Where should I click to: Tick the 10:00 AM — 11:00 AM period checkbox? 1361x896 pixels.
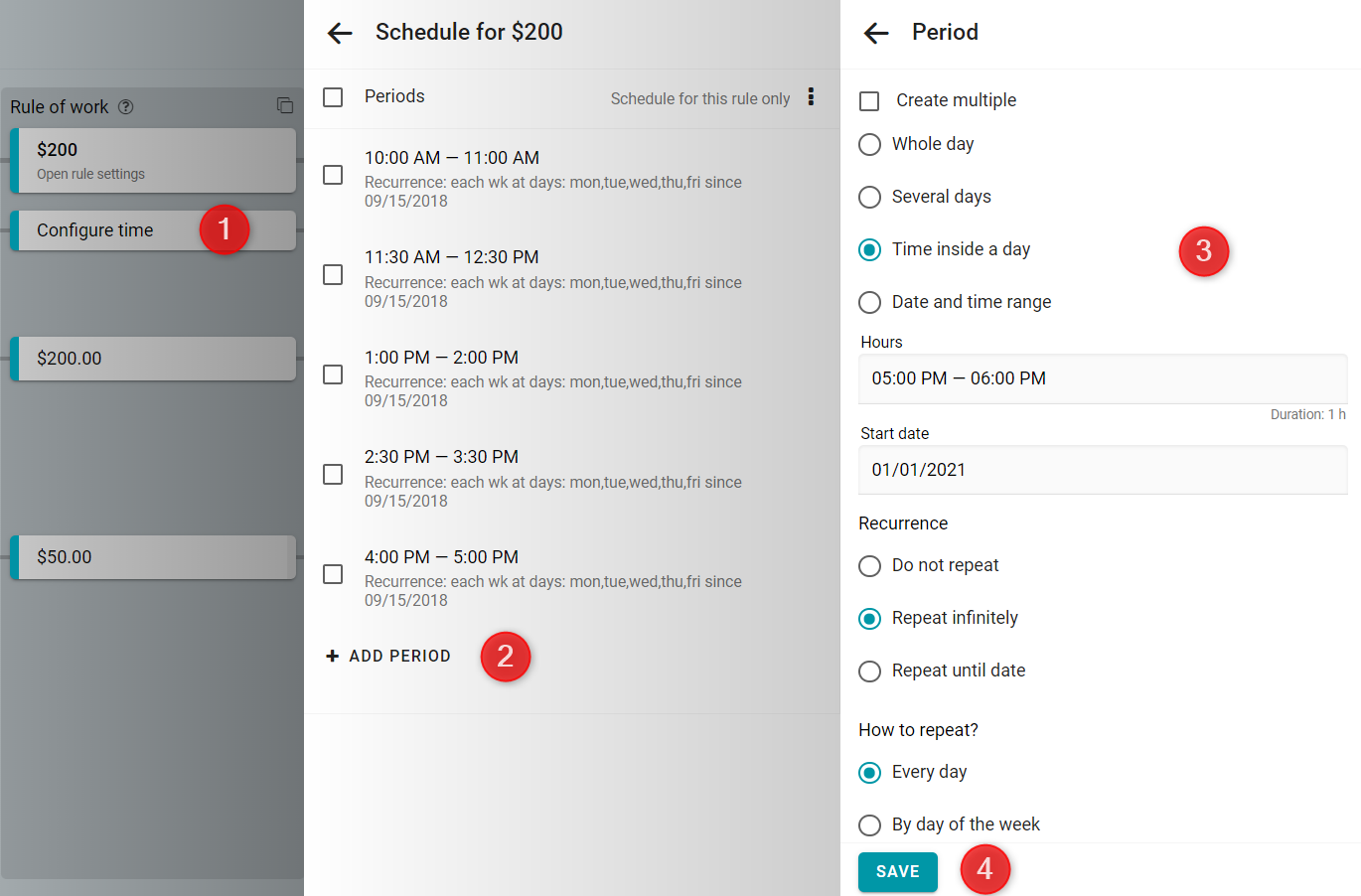click(333, 175)
